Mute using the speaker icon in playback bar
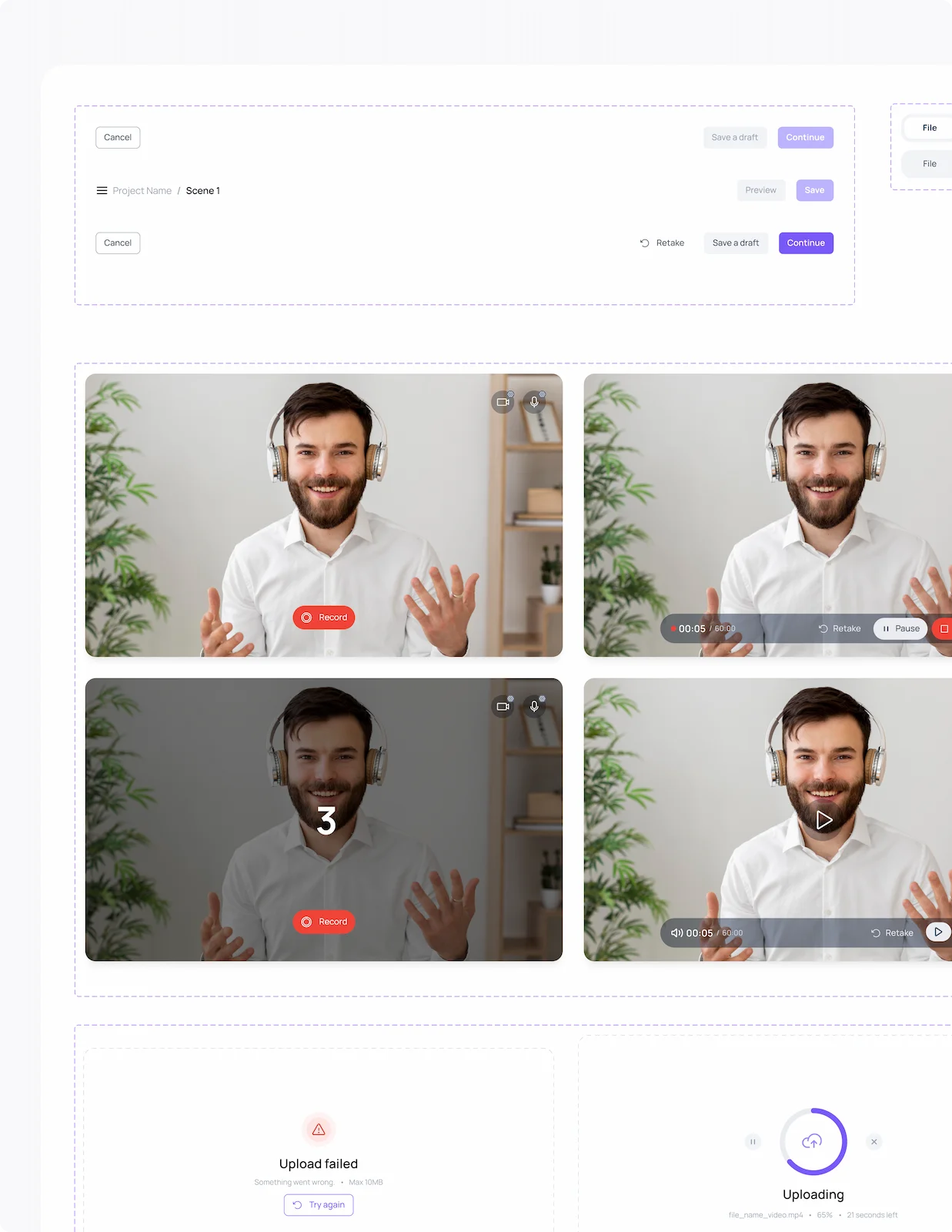 coord(676,932)
